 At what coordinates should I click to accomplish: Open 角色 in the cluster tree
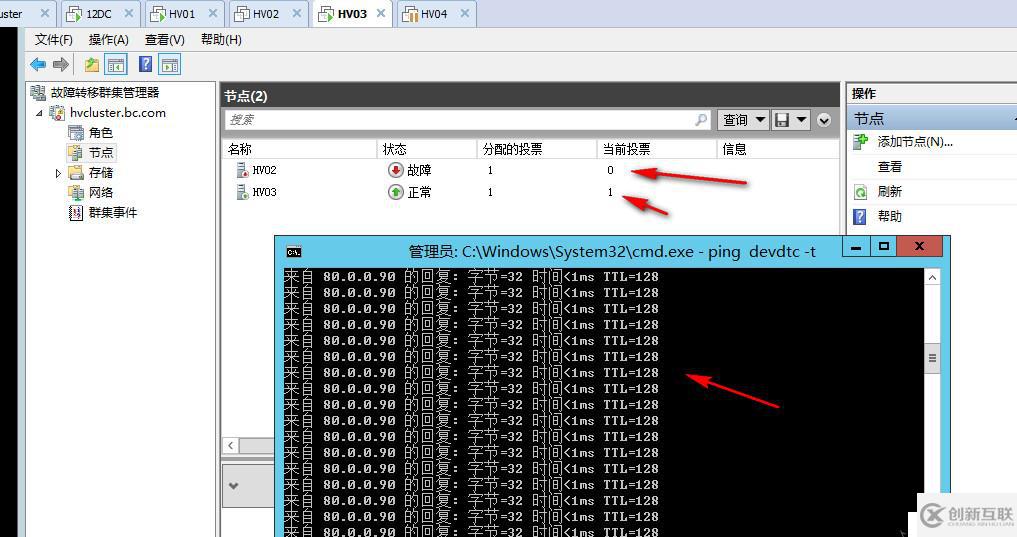click(x=101, y=132)
